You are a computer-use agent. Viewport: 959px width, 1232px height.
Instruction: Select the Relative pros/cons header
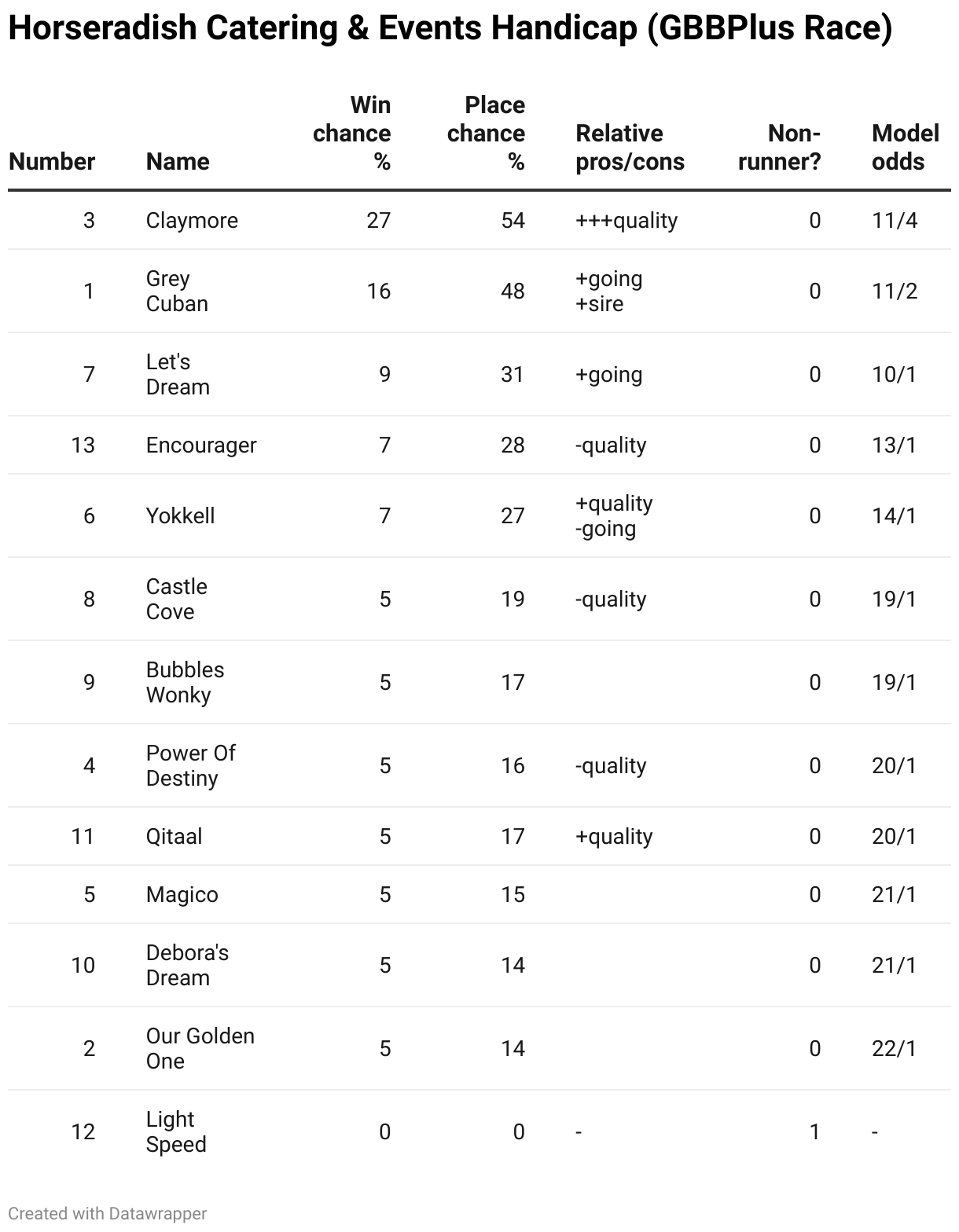(630, 147)
